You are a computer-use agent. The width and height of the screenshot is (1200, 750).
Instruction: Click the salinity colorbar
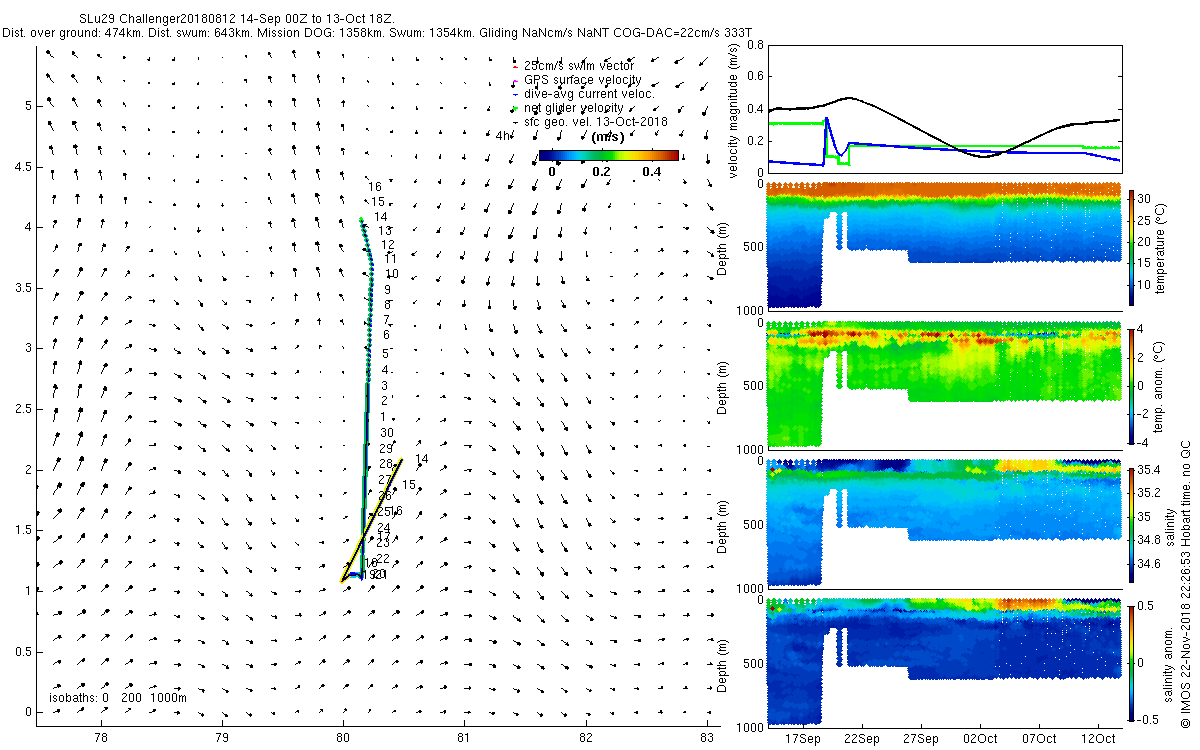pos(1132,524)
